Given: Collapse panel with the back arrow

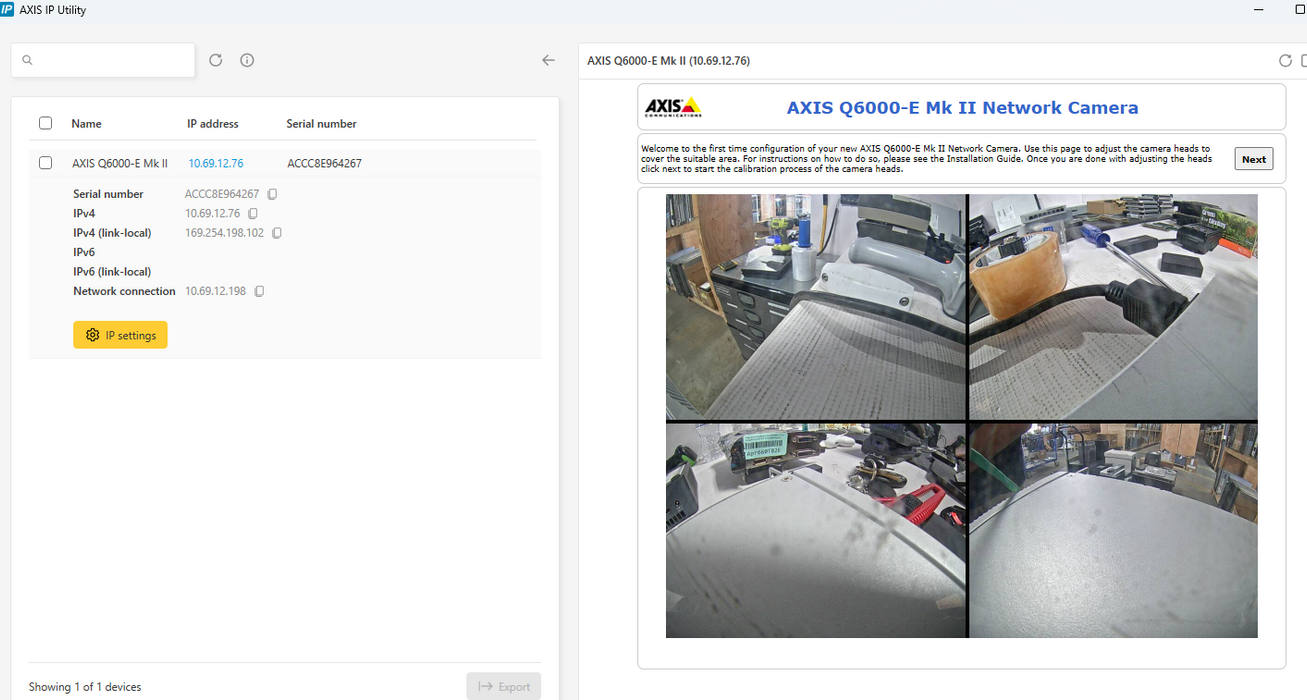Looking at the screenshot, I should click(x=548, y=60).
